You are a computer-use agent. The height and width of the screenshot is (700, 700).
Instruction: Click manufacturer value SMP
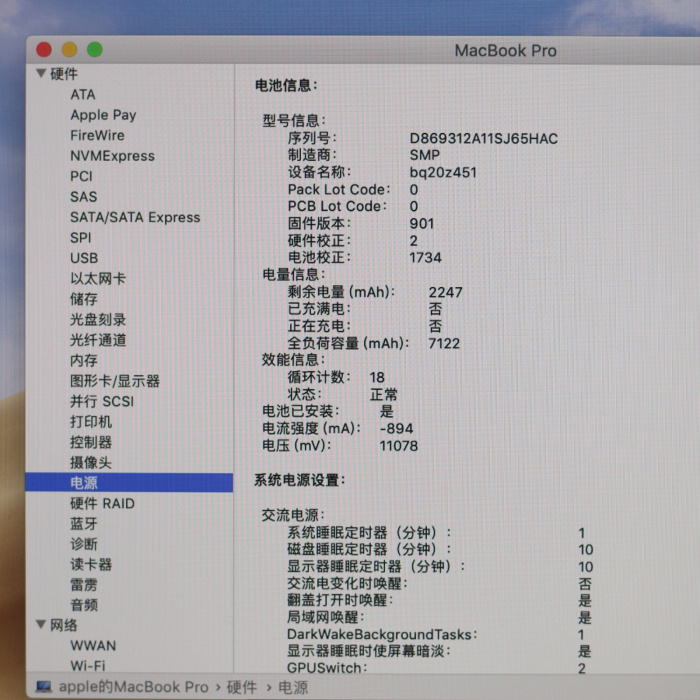click(425, 155)
